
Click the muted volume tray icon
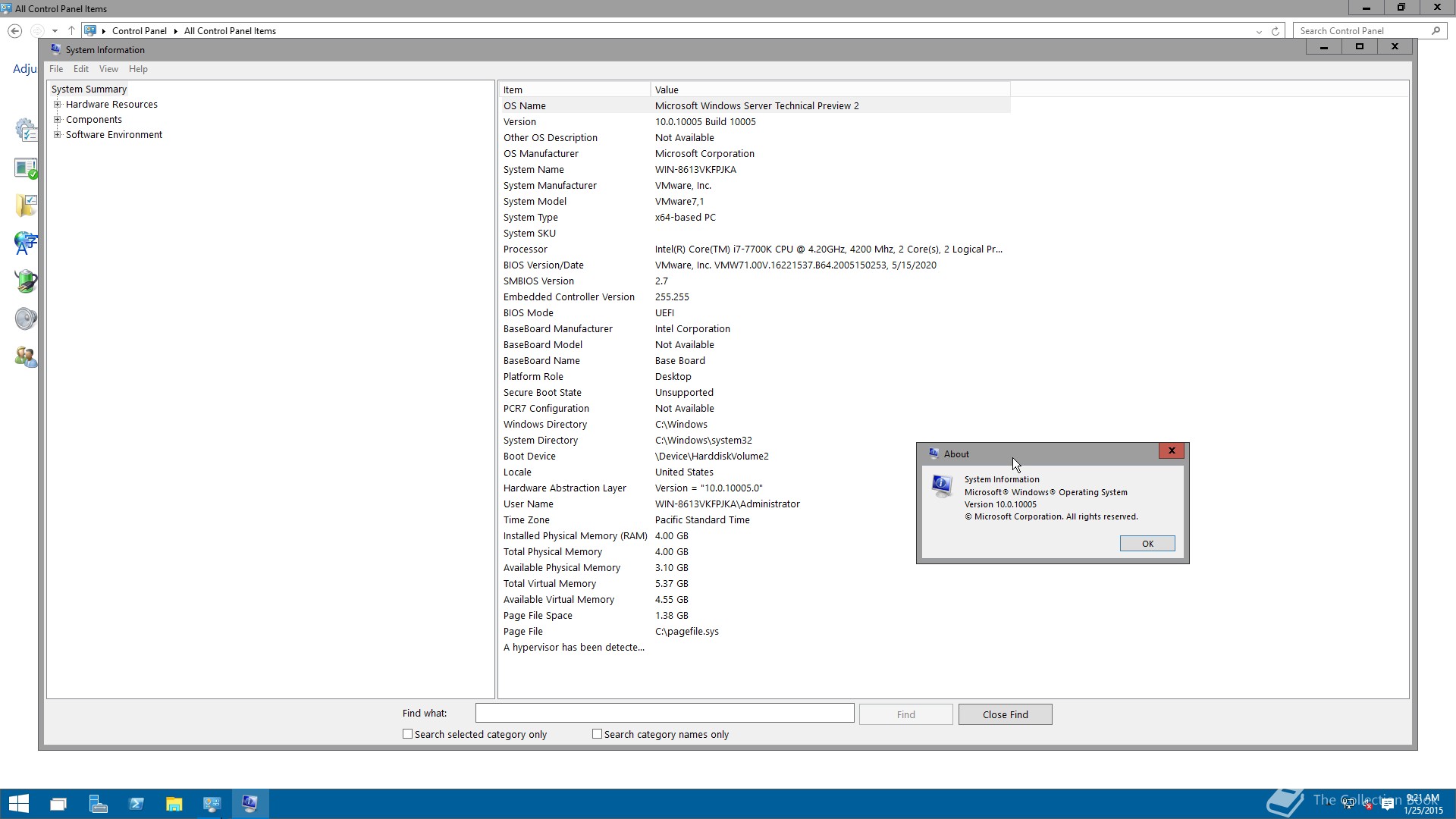[1368, 805]
